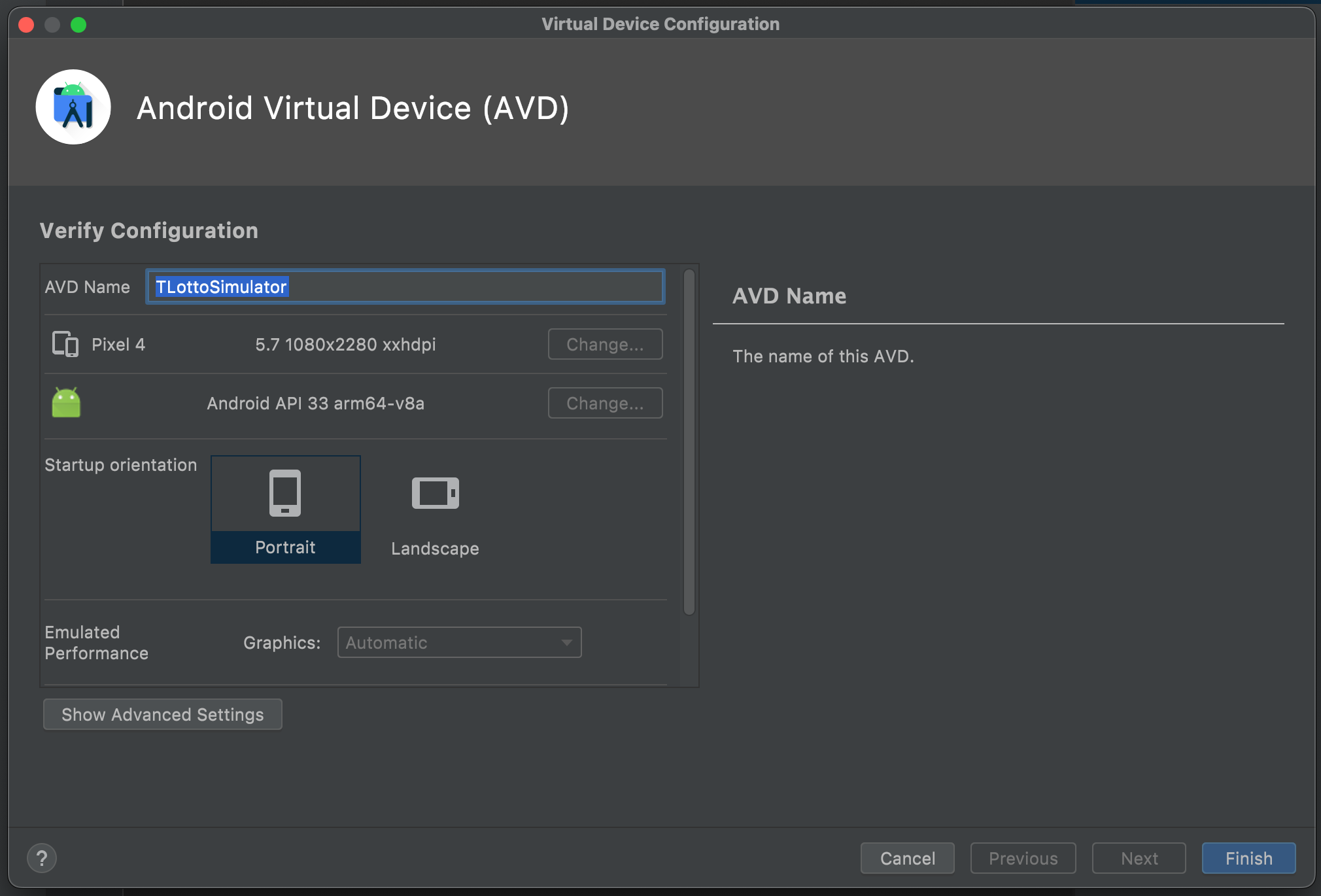Change the Pixel 4 hardware device

(x=605, y=344)
